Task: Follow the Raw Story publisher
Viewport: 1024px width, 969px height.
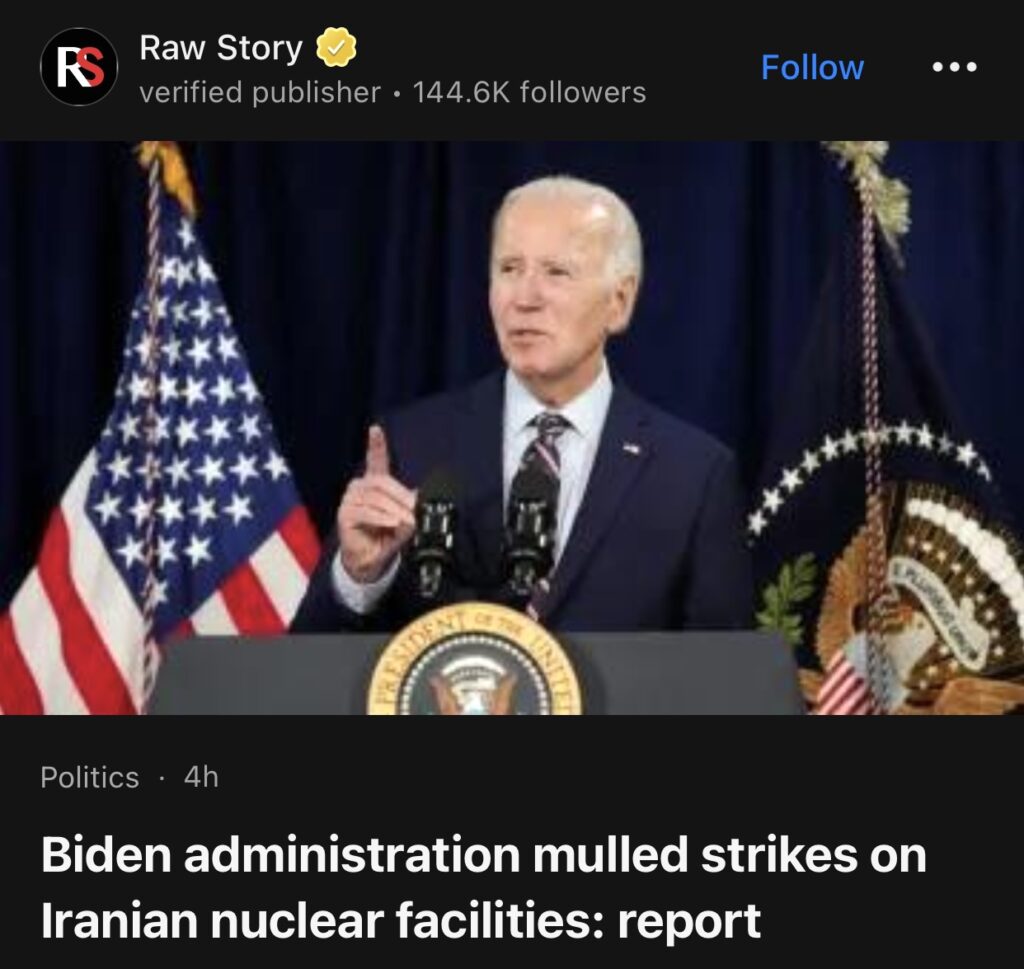Action: [812, 67]
